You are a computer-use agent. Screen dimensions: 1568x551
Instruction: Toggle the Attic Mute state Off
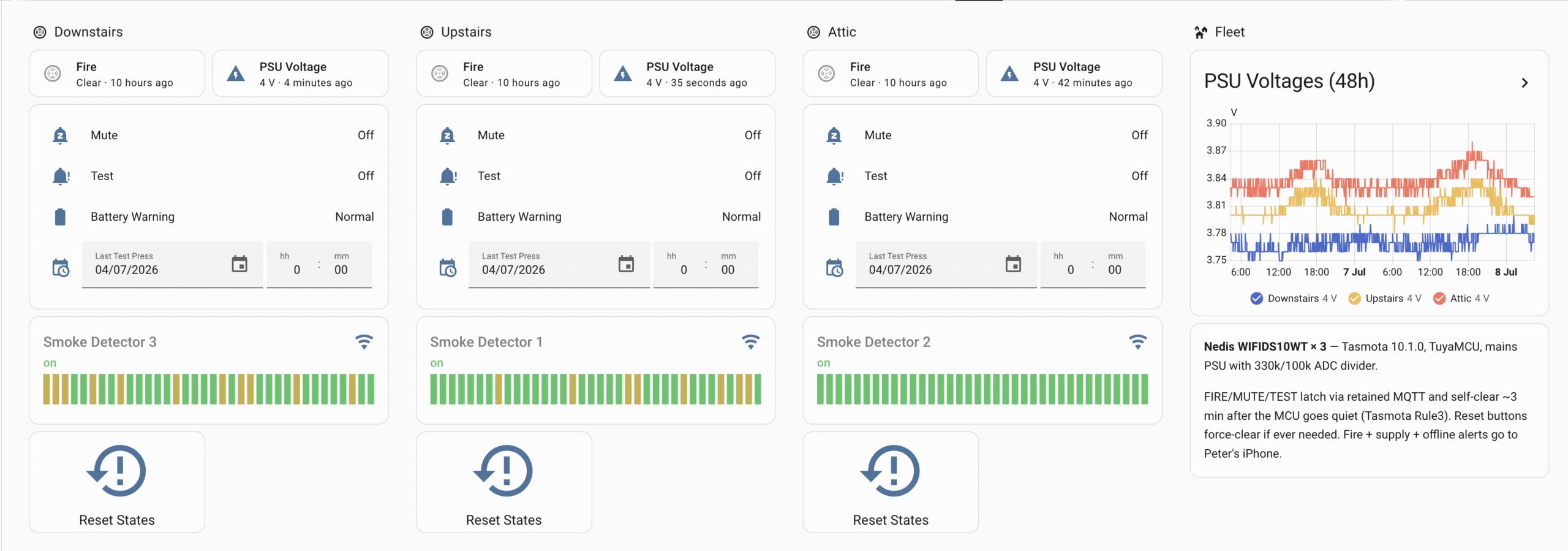click(1140, 135)
